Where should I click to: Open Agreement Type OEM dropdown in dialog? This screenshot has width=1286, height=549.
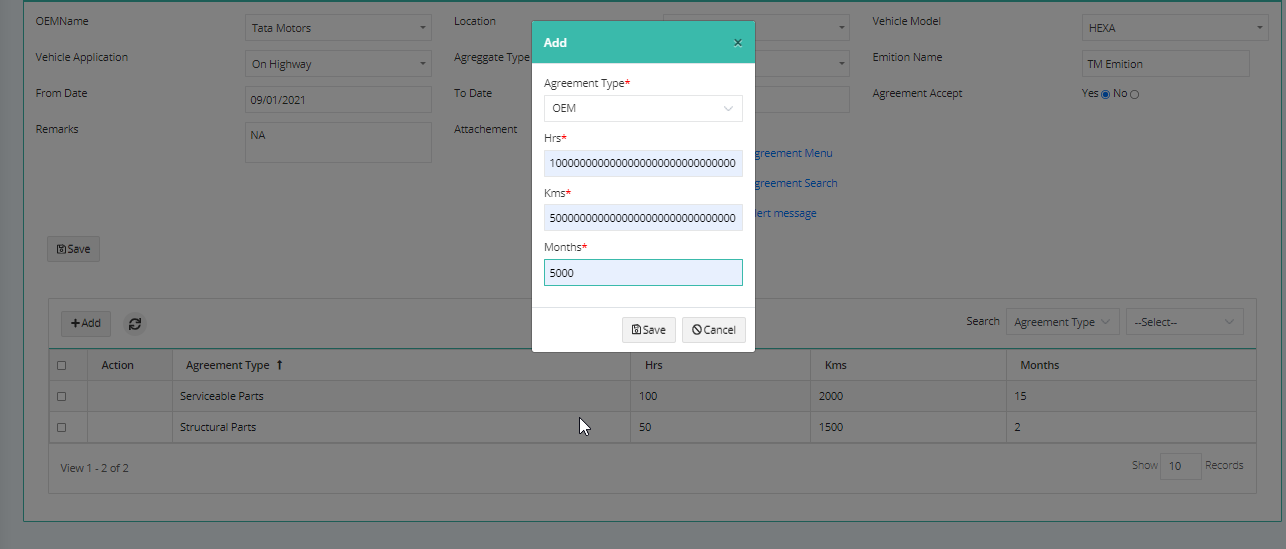click(x=643, y=108)
